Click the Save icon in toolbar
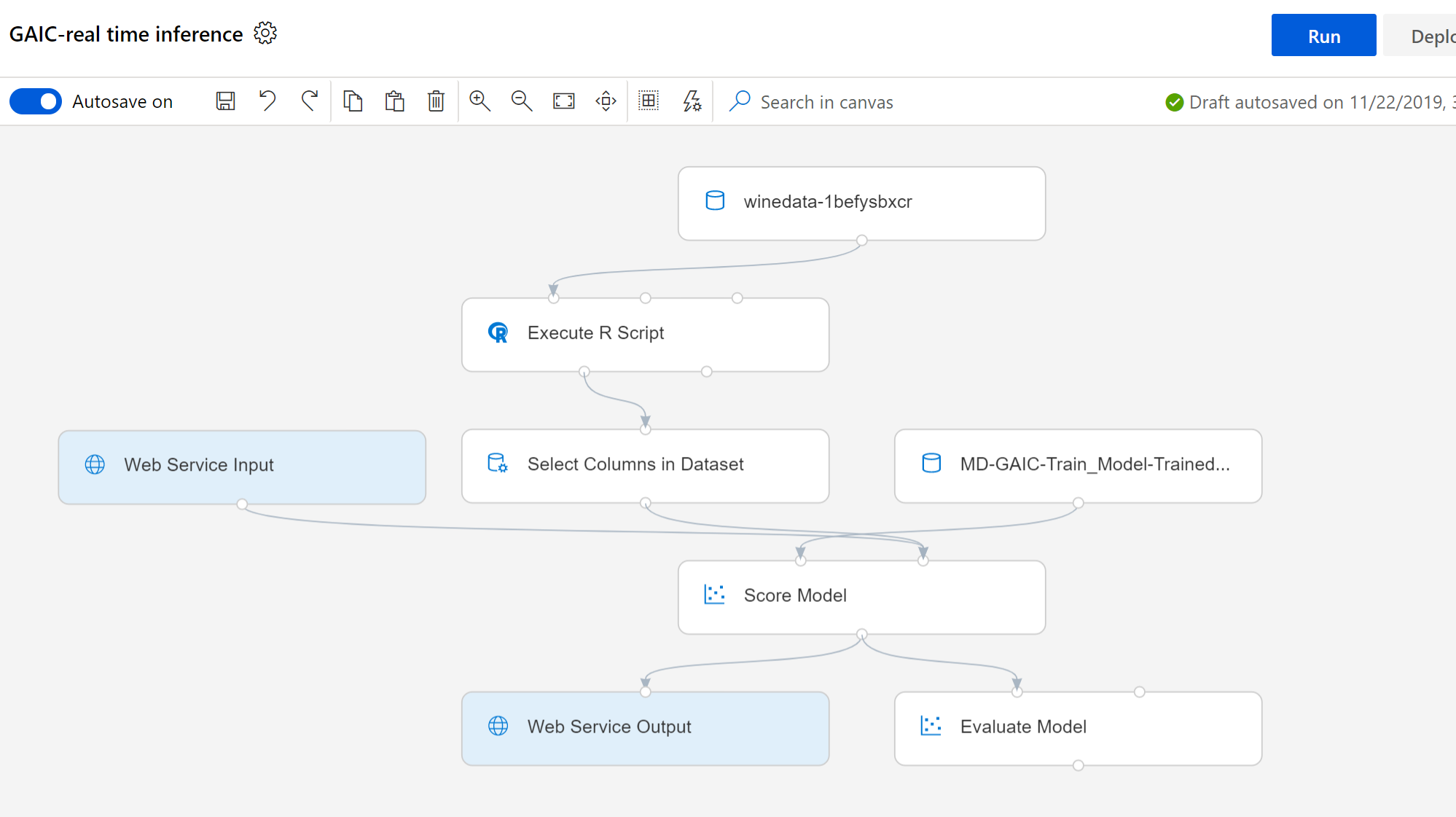The width and height of the screenshot is (1456, 817). [x=225, y=101]
